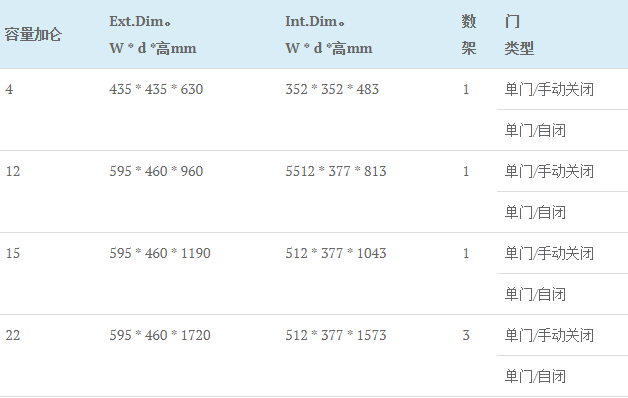Click the 容量加仑 column header
Viewport: 628px width, 398px height.
point(33,34)
